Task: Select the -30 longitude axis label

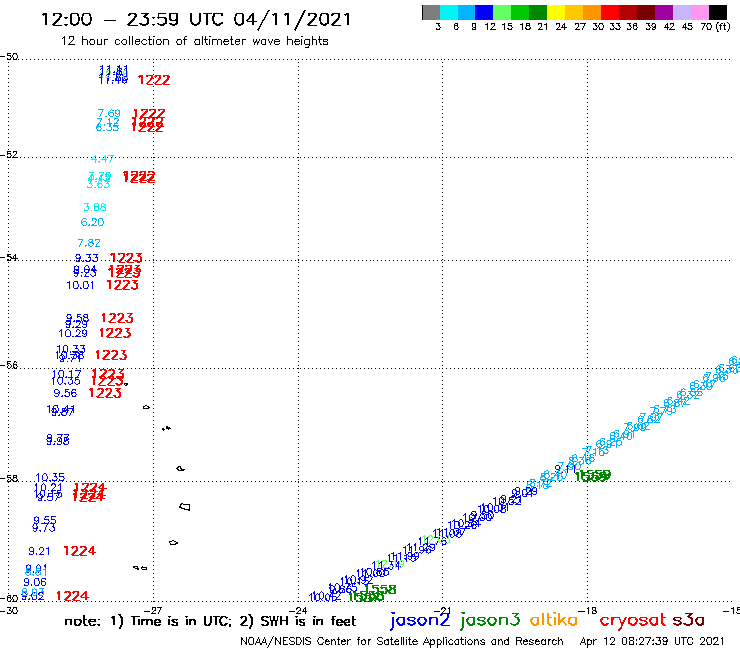Action: (9, 610)
